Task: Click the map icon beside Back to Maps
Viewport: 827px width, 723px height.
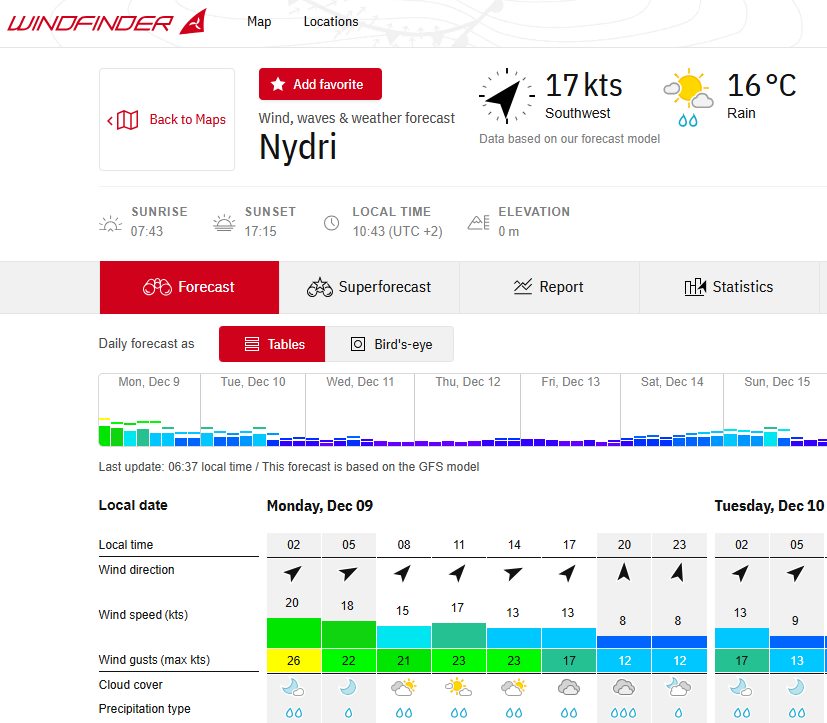Action: 127,120
